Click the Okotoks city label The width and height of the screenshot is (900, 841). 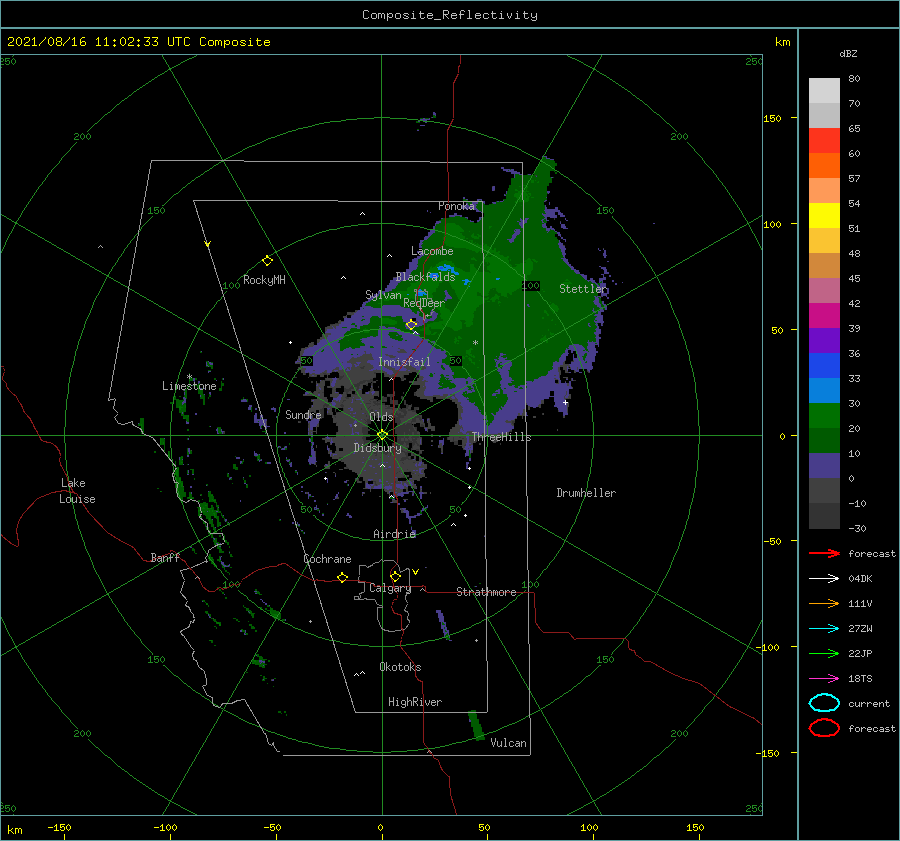coord(400,667)
